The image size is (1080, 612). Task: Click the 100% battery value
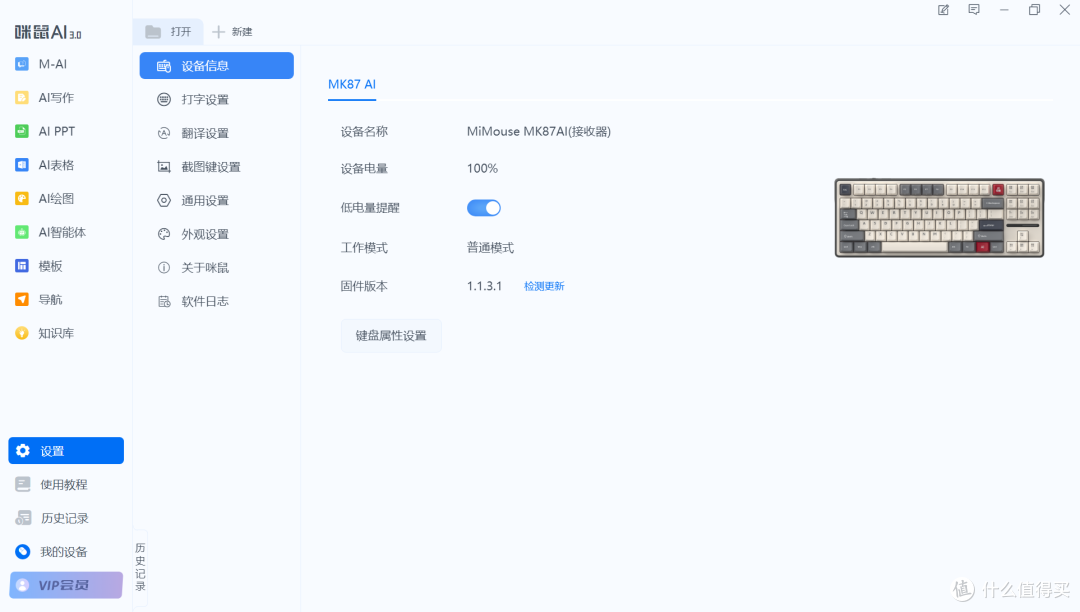(482, 169)
